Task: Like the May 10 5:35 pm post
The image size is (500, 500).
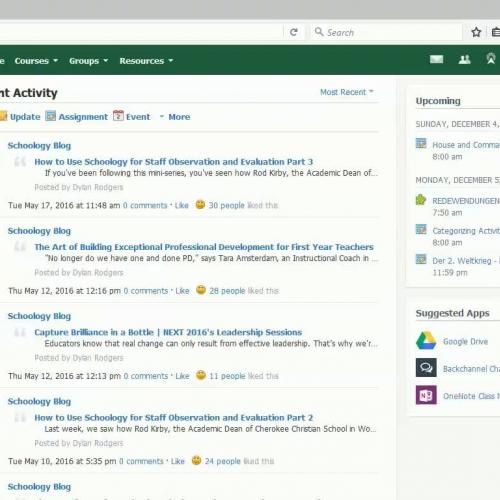Action: [x=178, y=461]
